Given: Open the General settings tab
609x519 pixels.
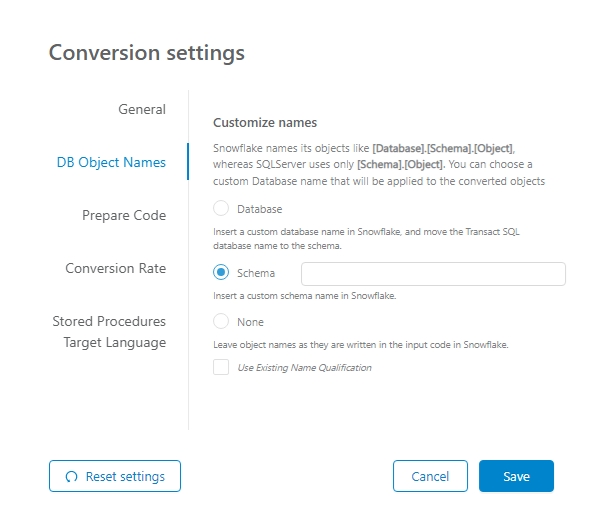Looking at the screenshot, I should pos(141,108).
